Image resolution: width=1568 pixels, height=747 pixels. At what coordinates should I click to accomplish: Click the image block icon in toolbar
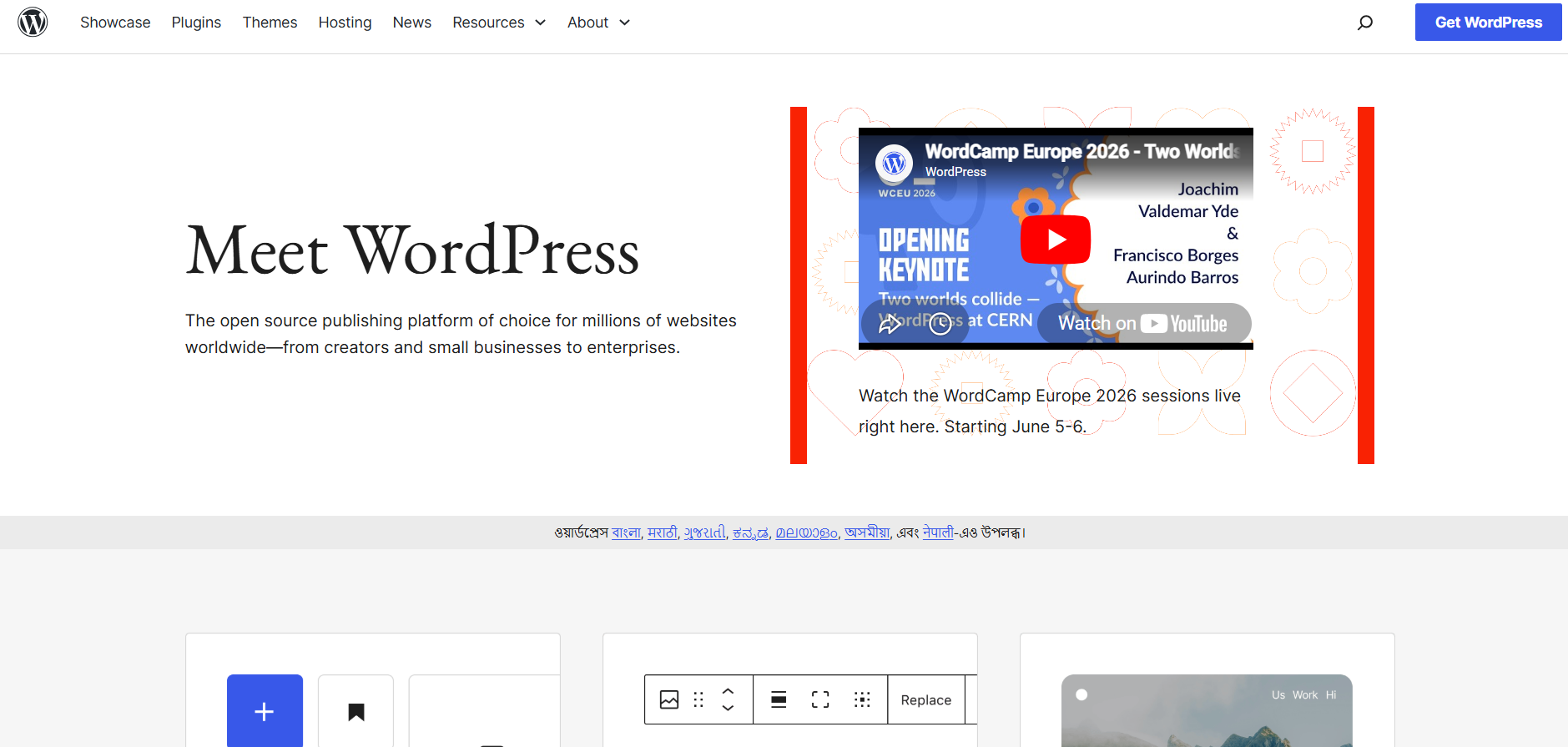point(669,699)
